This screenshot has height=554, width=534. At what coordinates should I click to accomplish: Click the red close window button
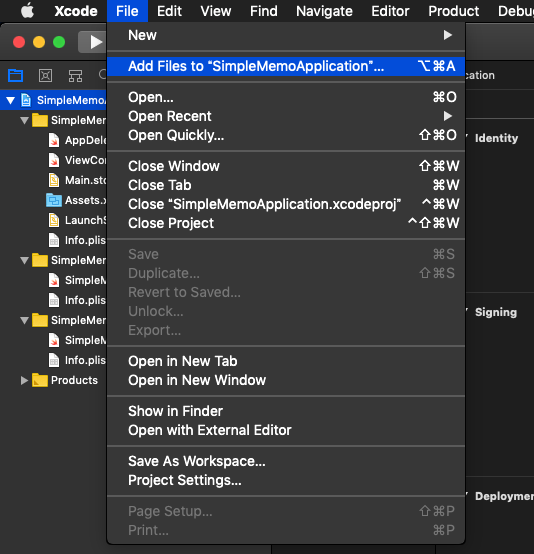19,42
